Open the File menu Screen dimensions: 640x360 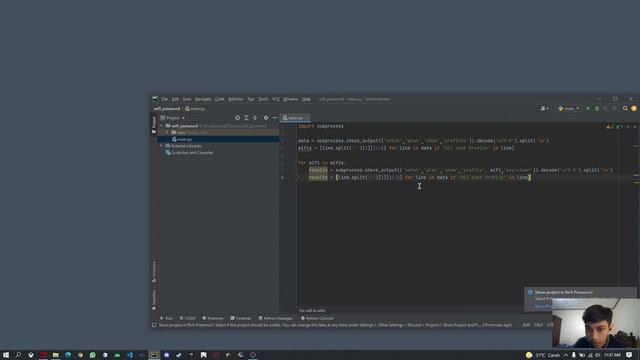click(164, 99)
